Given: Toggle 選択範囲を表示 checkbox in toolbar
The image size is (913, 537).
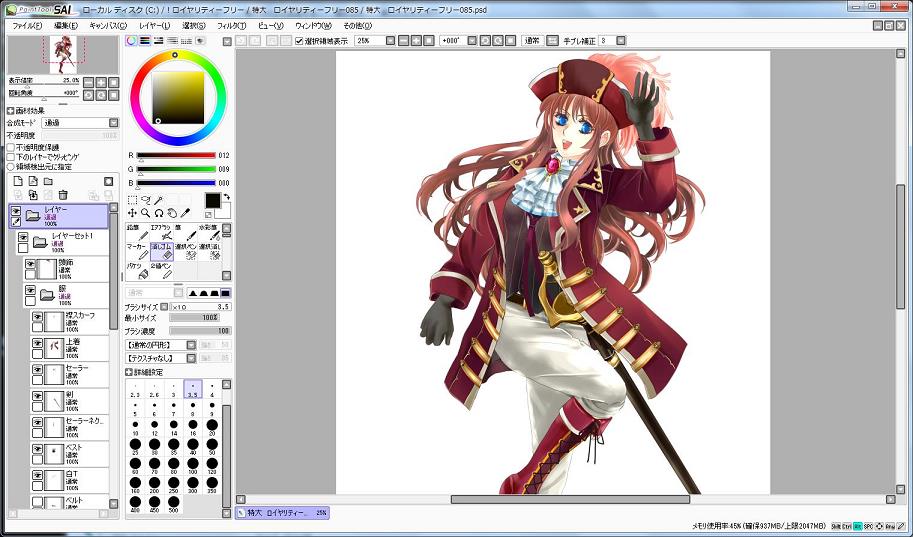Looking at the screenshot, I should point(299,41).
